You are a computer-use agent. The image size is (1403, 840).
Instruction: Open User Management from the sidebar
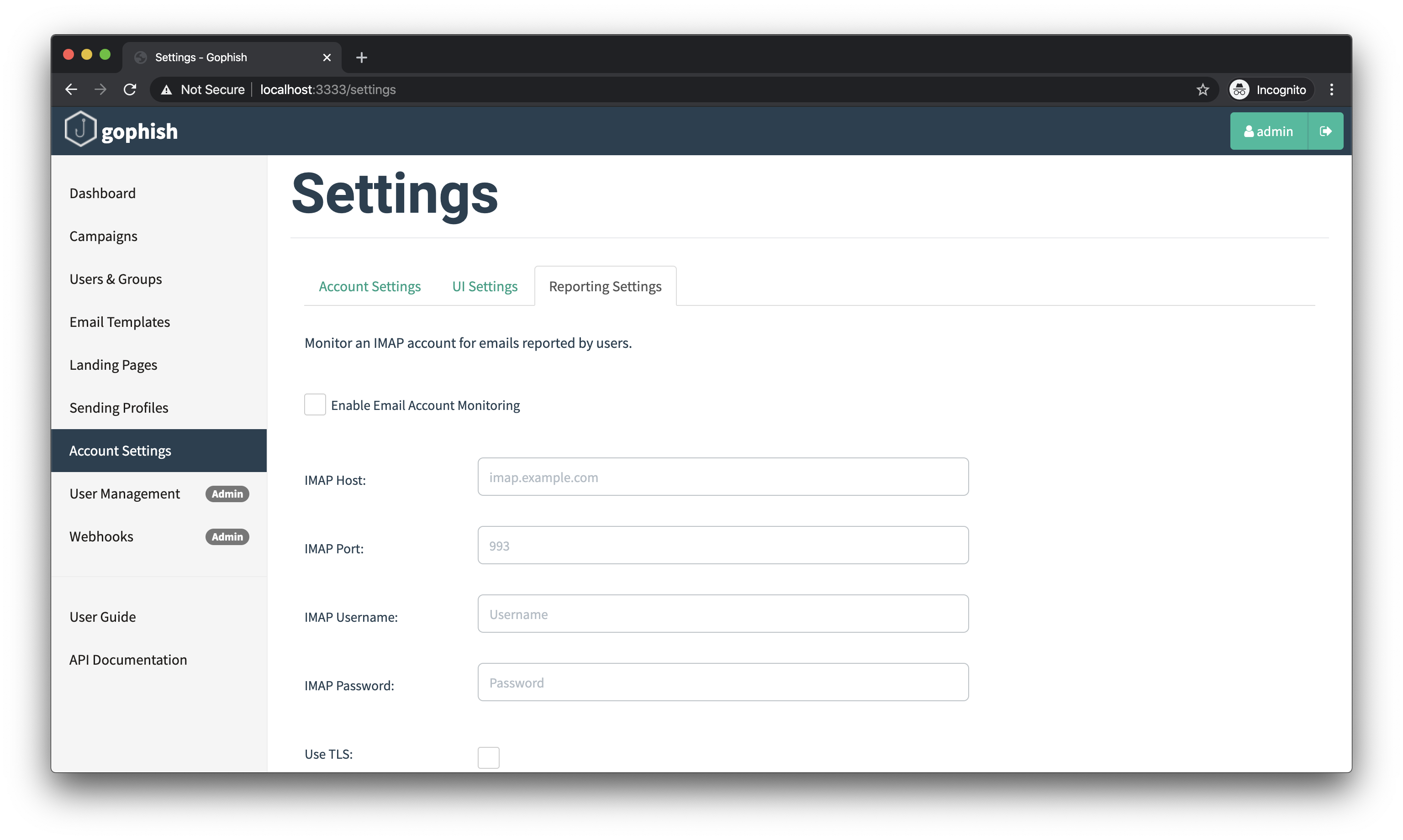125,493
